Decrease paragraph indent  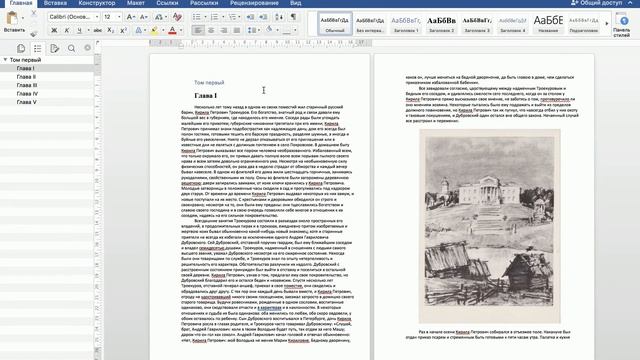(x=250, y=17)
